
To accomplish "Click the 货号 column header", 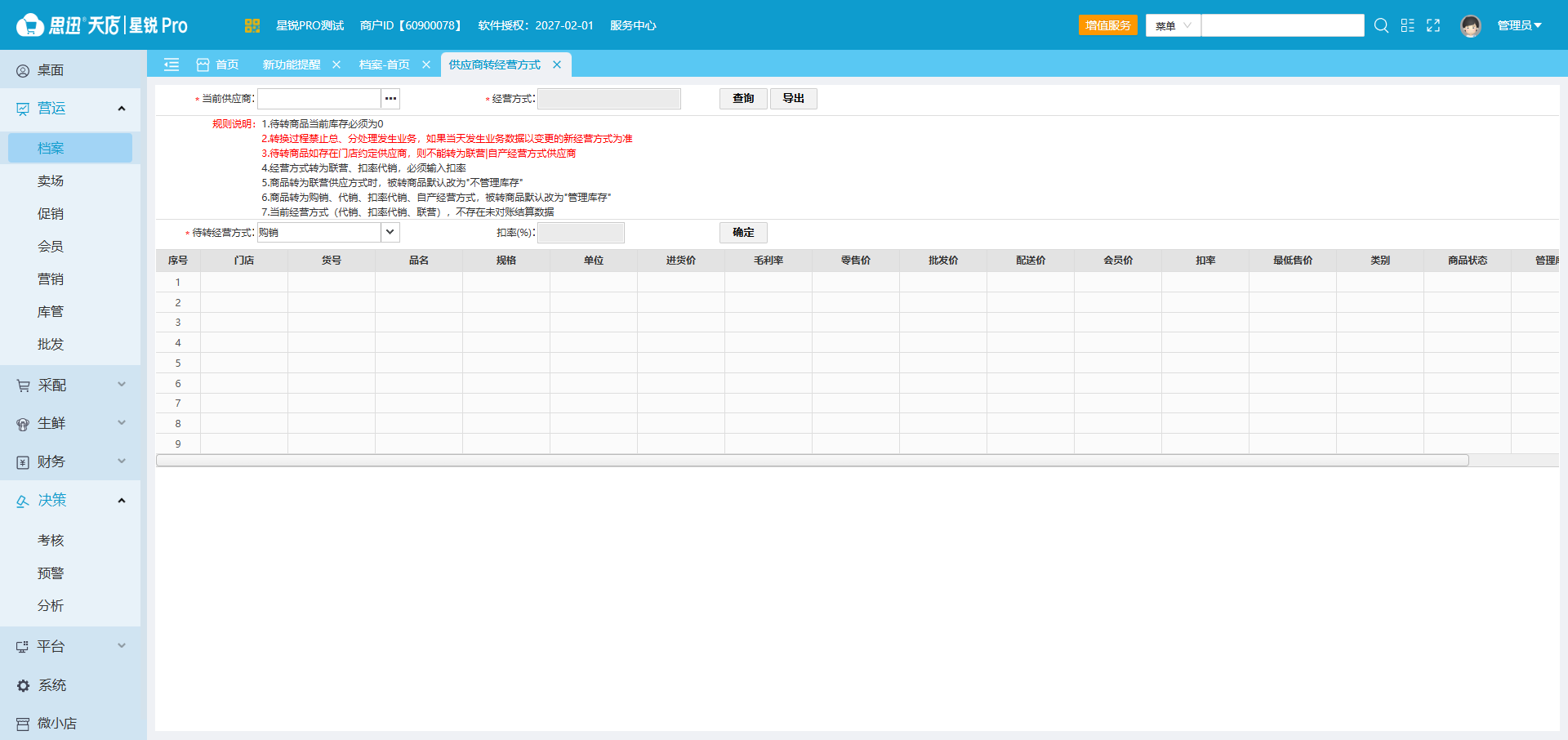I will click(332, 260).
